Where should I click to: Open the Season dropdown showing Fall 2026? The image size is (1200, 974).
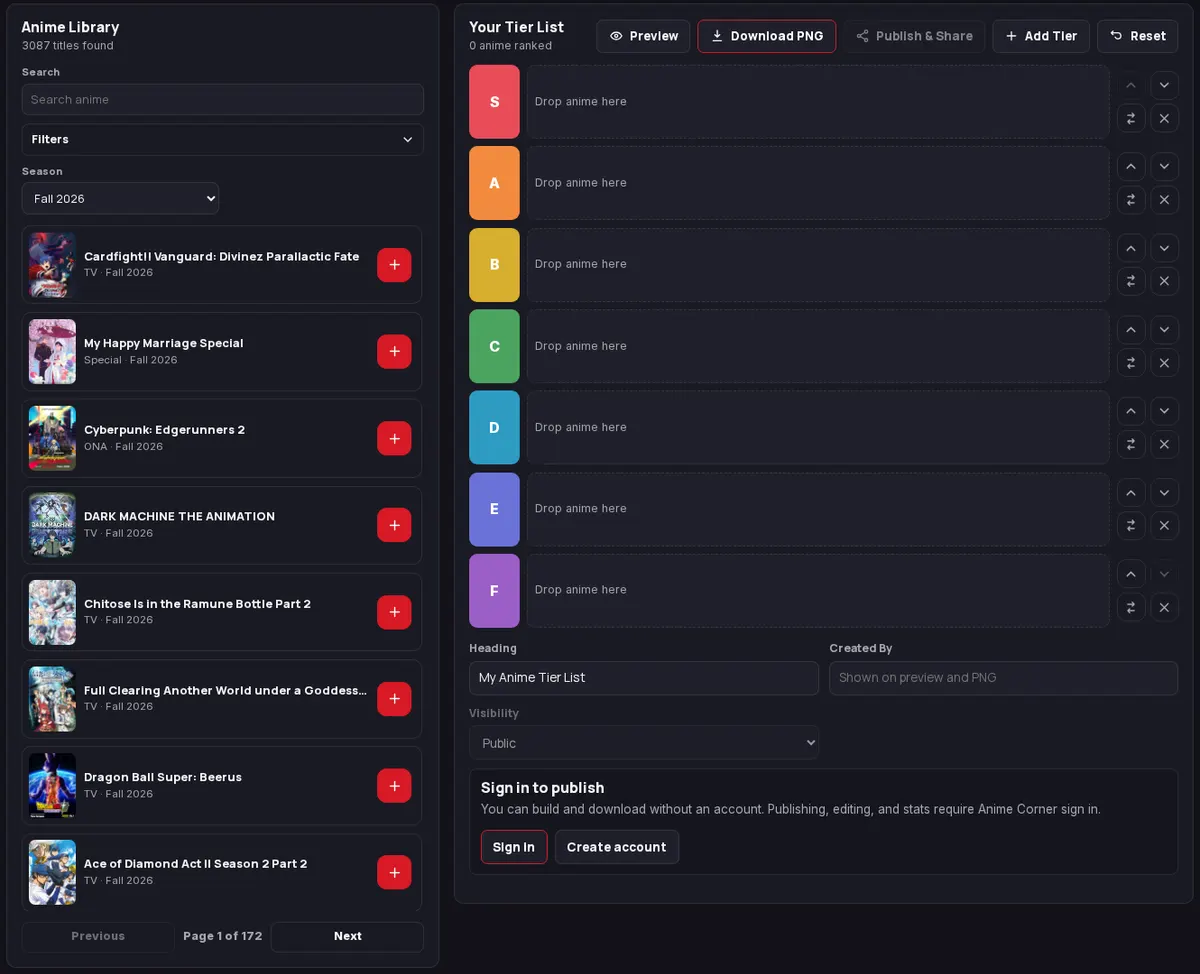[120, 198]
